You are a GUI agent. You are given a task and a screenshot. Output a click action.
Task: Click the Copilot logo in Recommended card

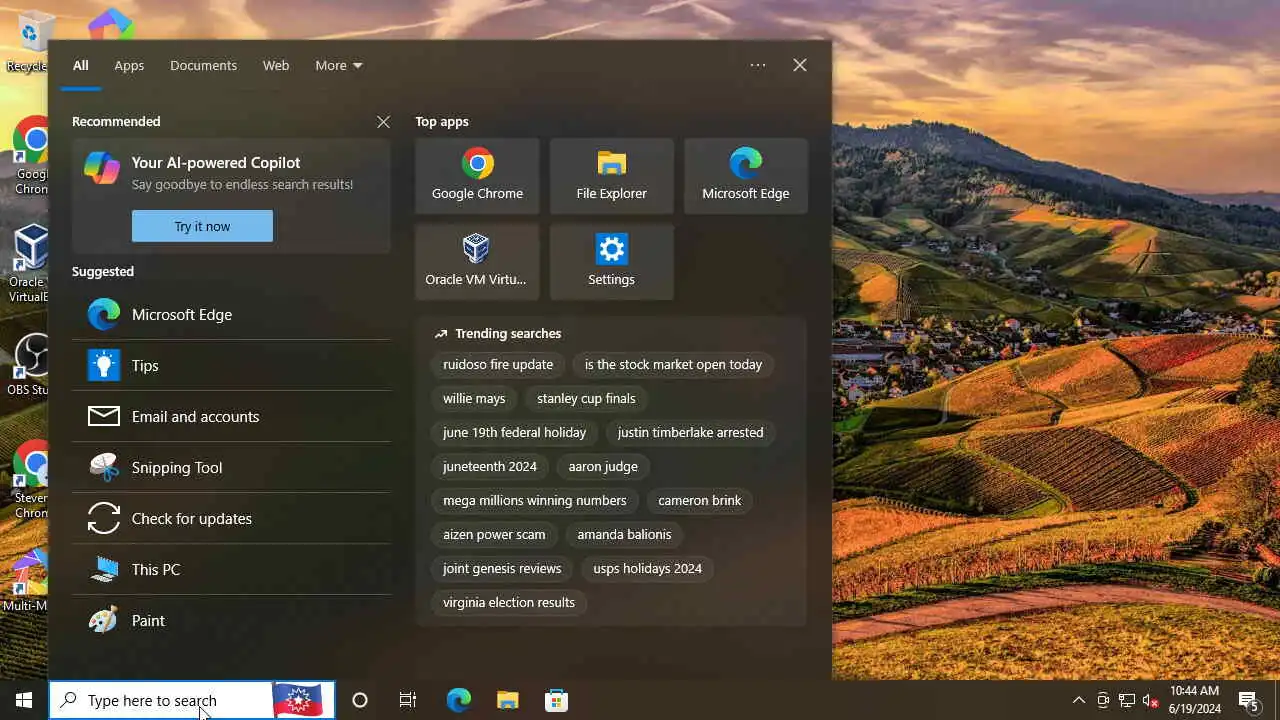(x=102, y=167)
